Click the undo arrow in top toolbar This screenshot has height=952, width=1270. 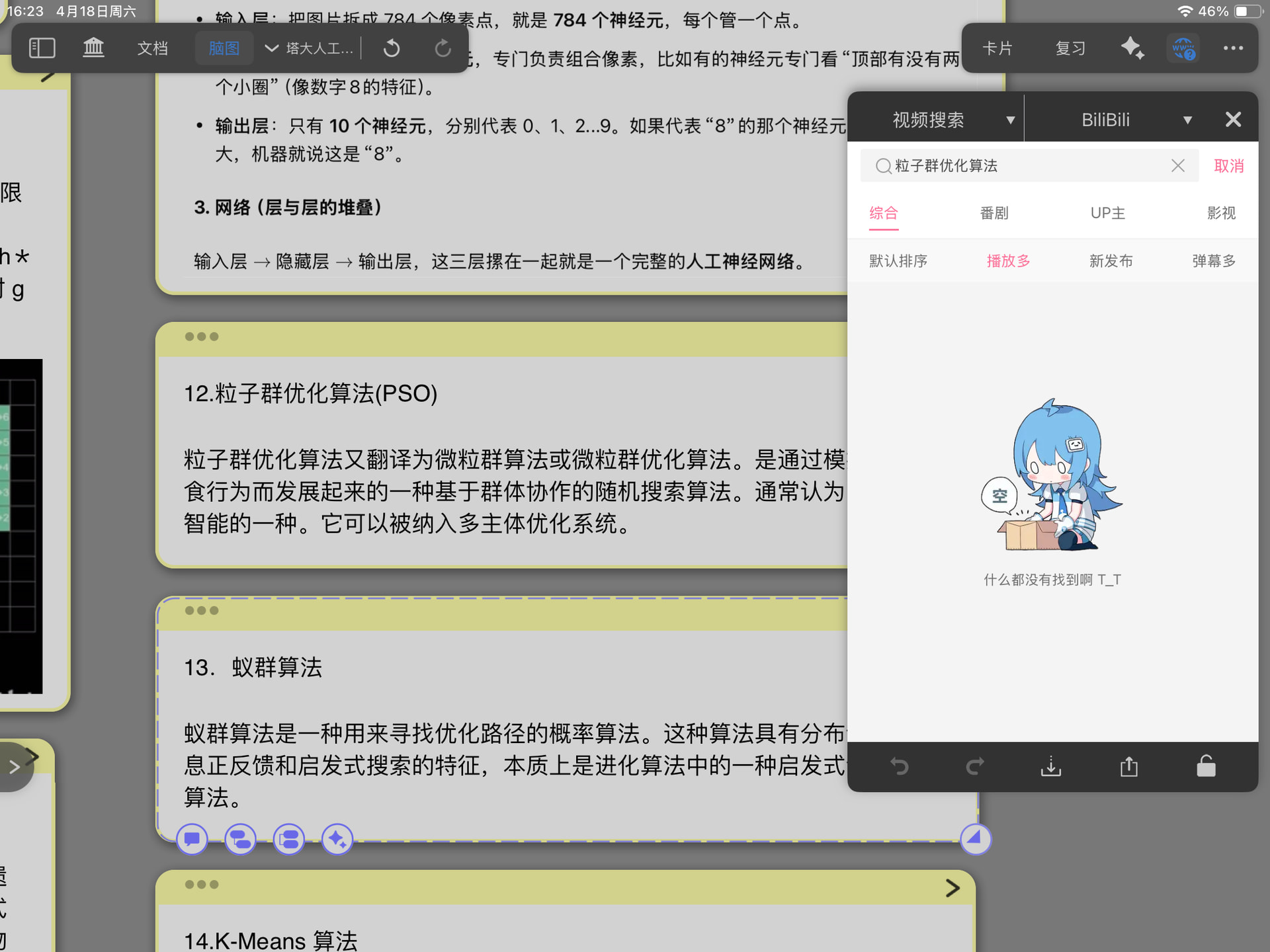click(392, 48)
